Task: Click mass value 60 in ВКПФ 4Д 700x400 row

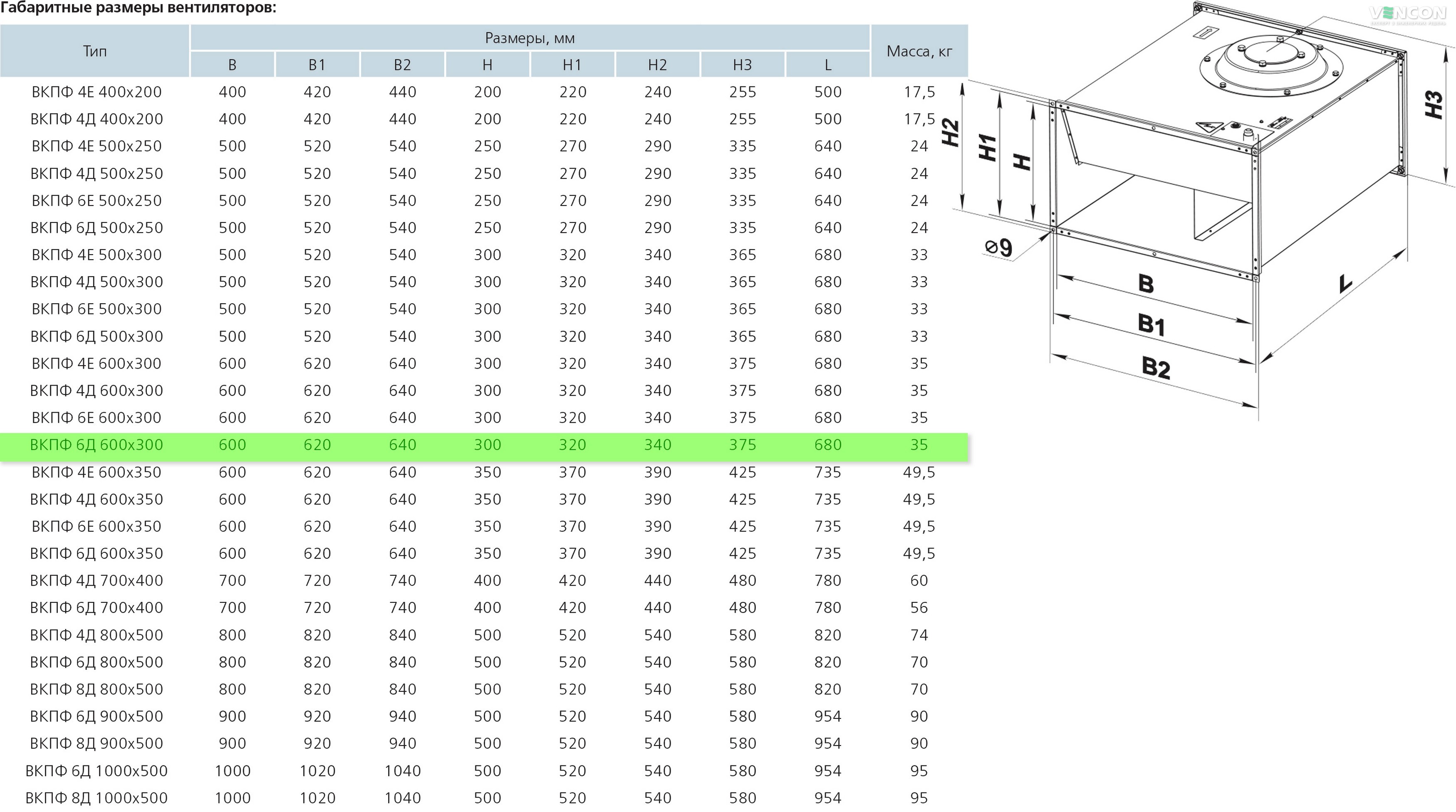Action: (919, 580)
